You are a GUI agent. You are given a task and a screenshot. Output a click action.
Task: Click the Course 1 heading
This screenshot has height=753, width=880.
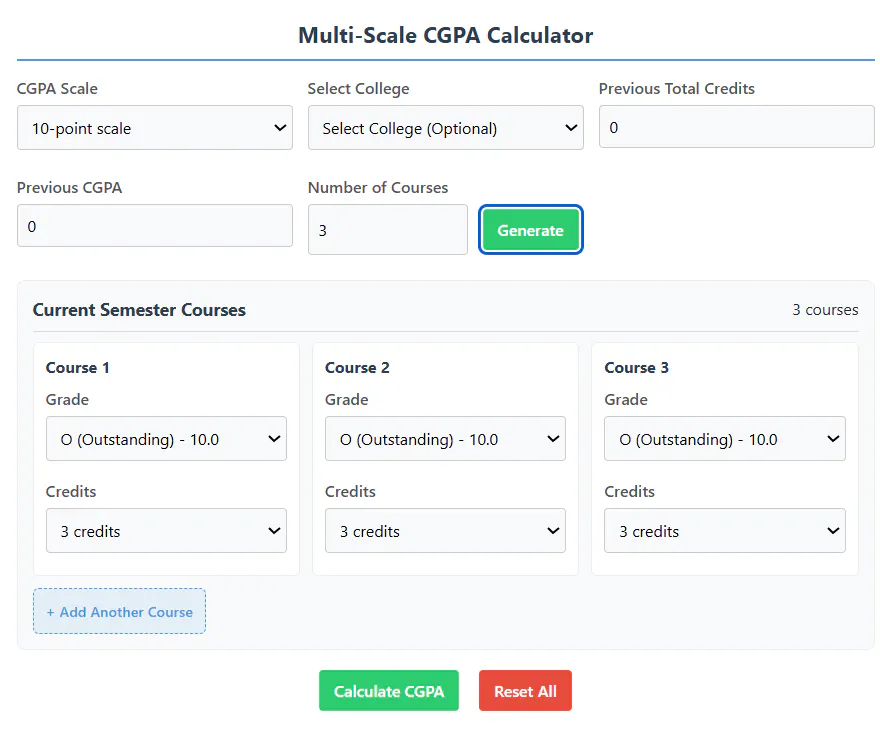tap(77, 368)
